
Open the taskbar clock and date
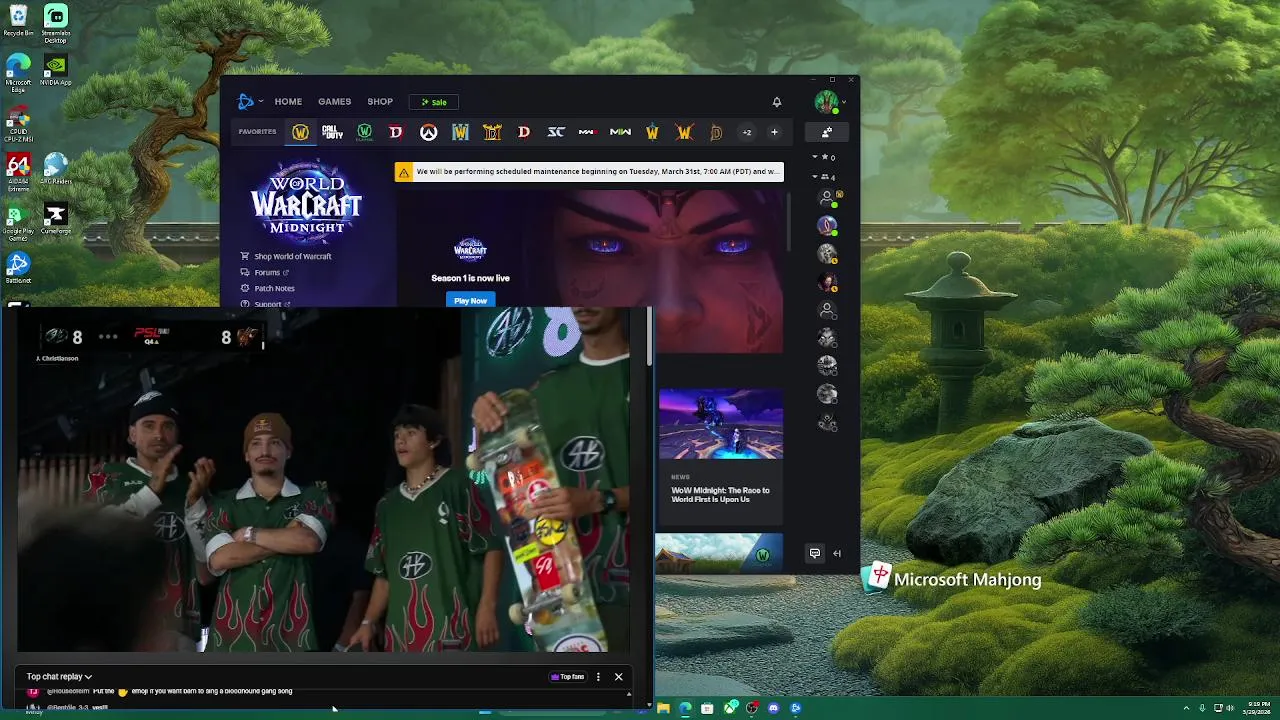tap(1257, 708)
